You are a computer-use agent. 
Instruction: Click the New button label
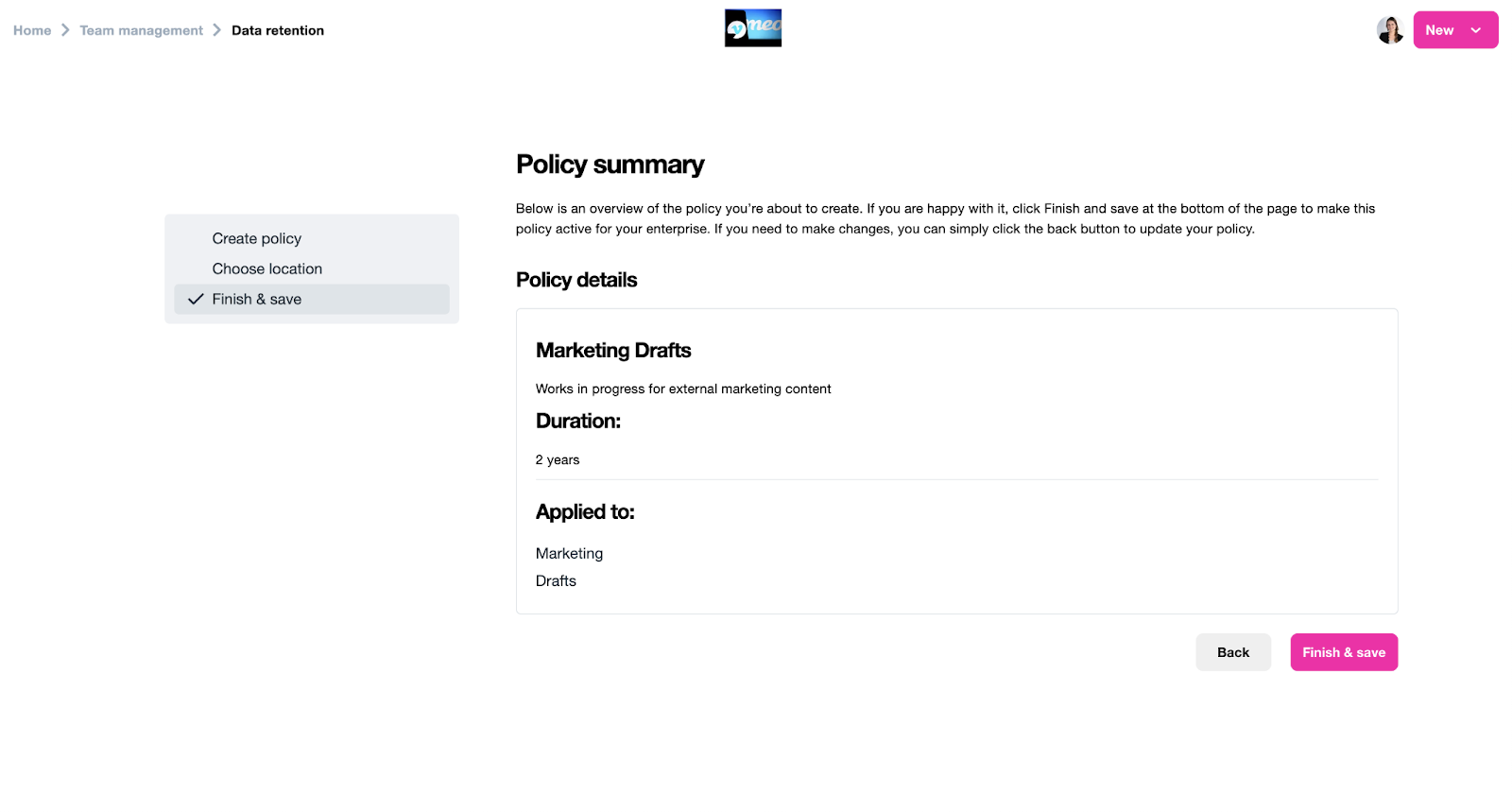1439,30
